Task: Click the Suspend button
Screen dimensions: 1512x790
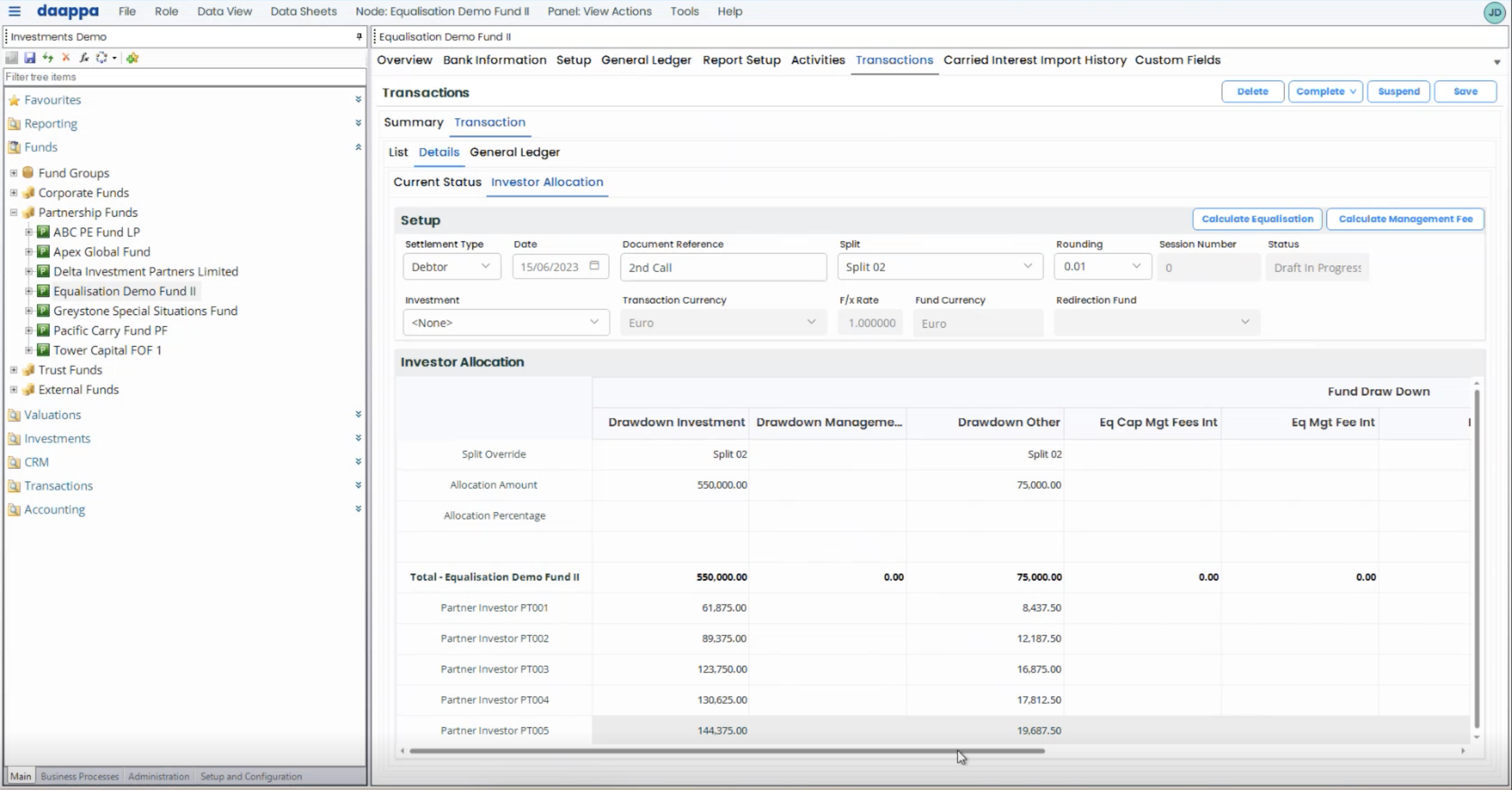Action: coord(1398,92)
